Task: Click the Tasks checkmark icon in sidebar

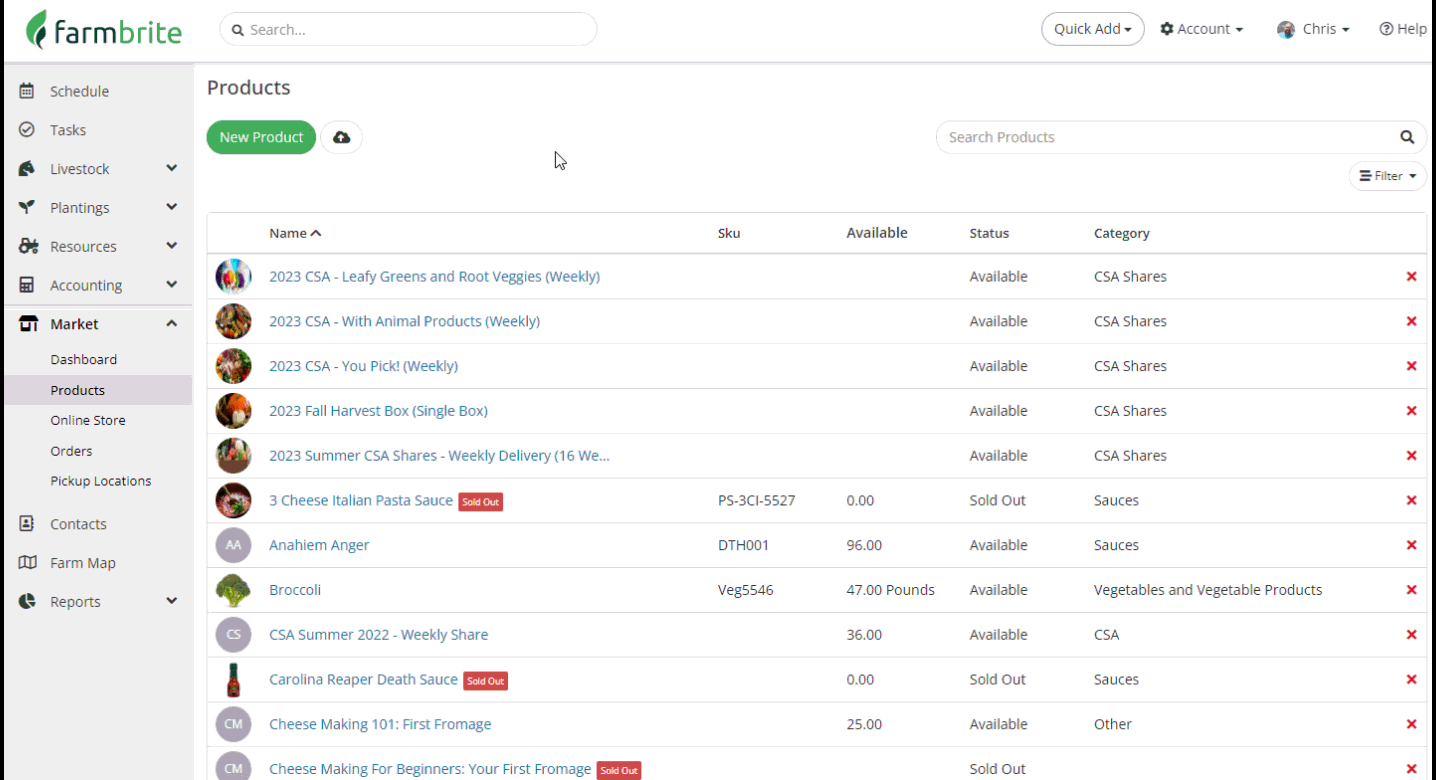Action: point(27,130)
